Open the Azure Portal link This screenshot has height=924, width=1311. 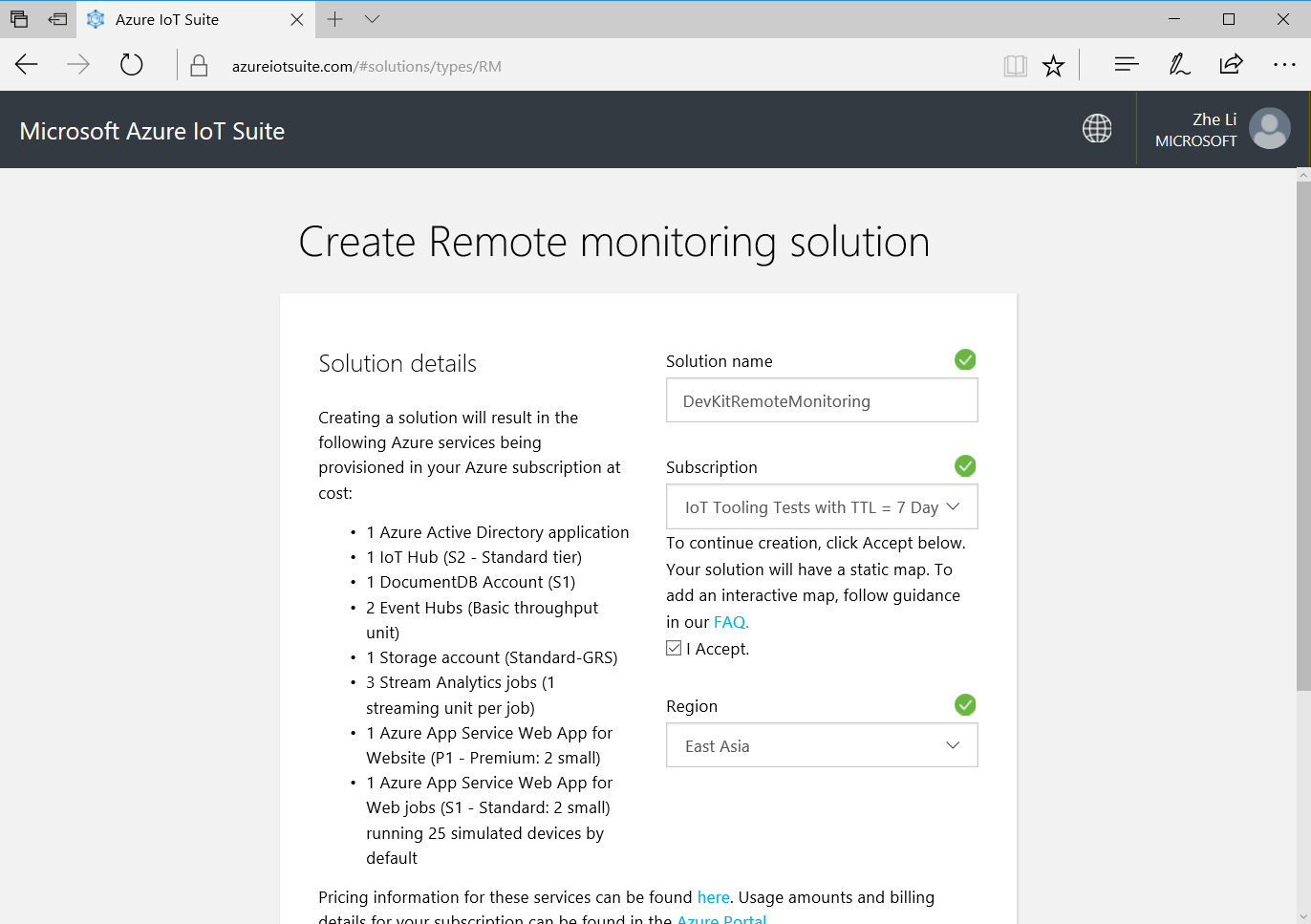(x=721, y=918)
